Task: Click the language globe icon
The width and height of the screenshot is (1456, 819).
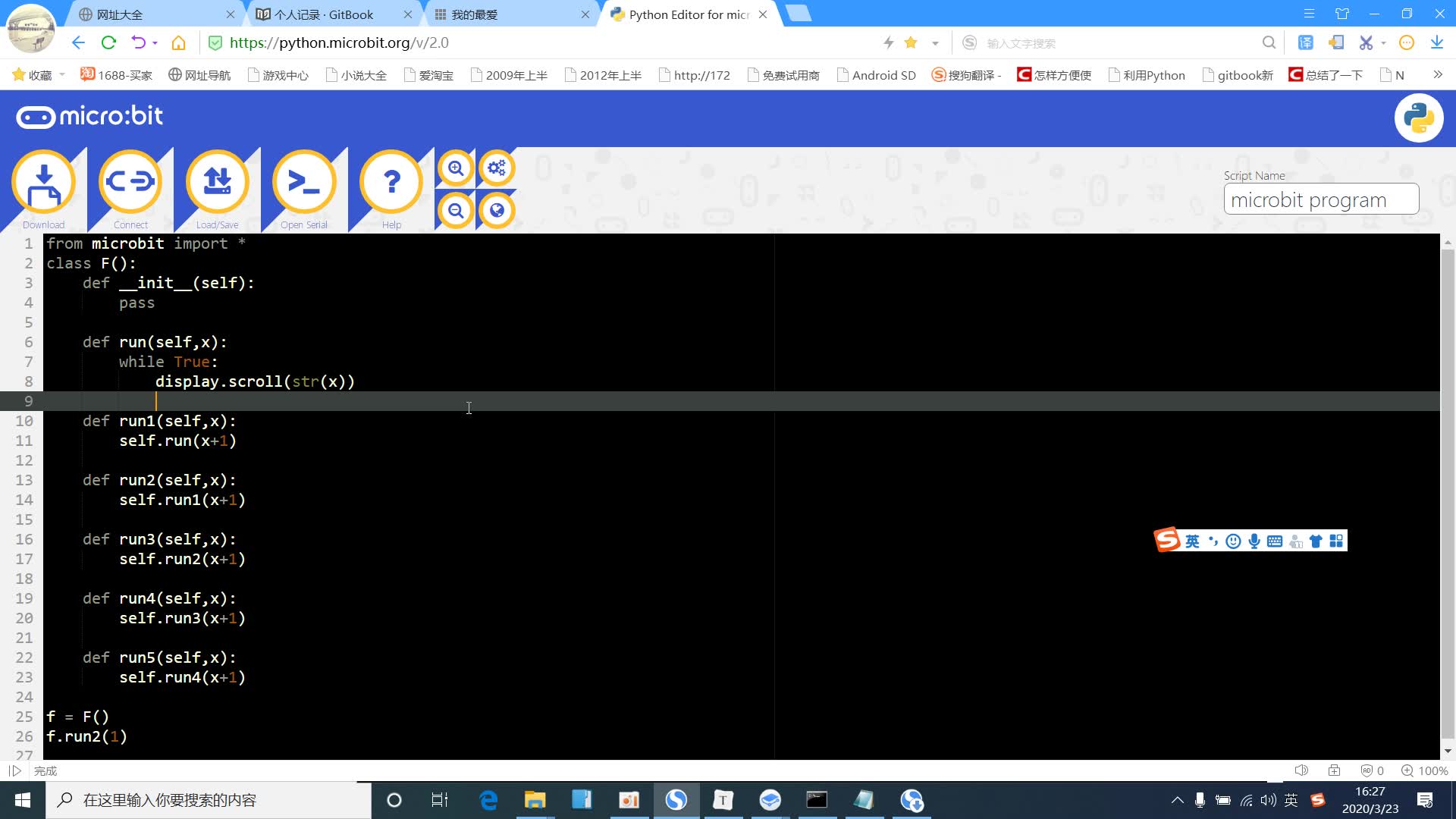Action: [x=497, y=211]
